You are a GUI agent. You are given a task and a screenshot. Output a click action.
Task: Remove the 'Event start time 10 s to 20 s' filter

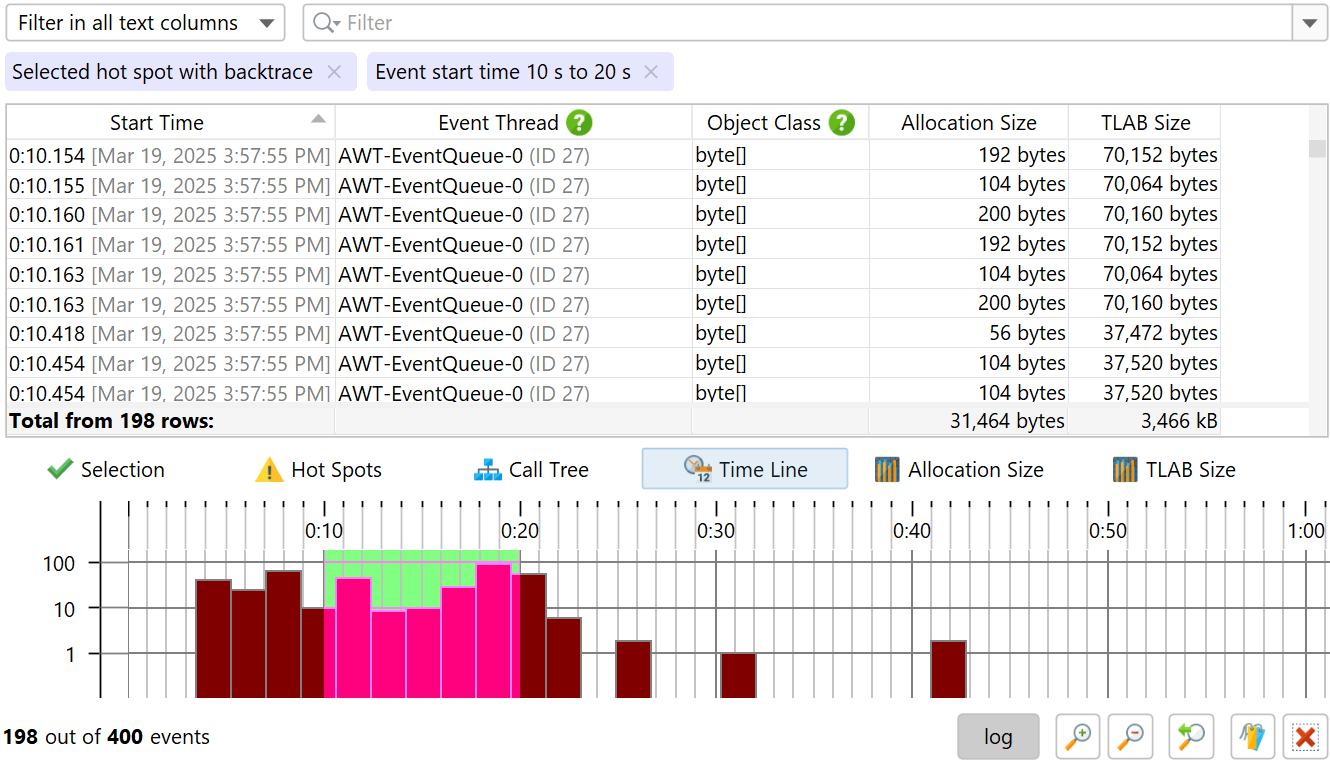coord(651,72)
